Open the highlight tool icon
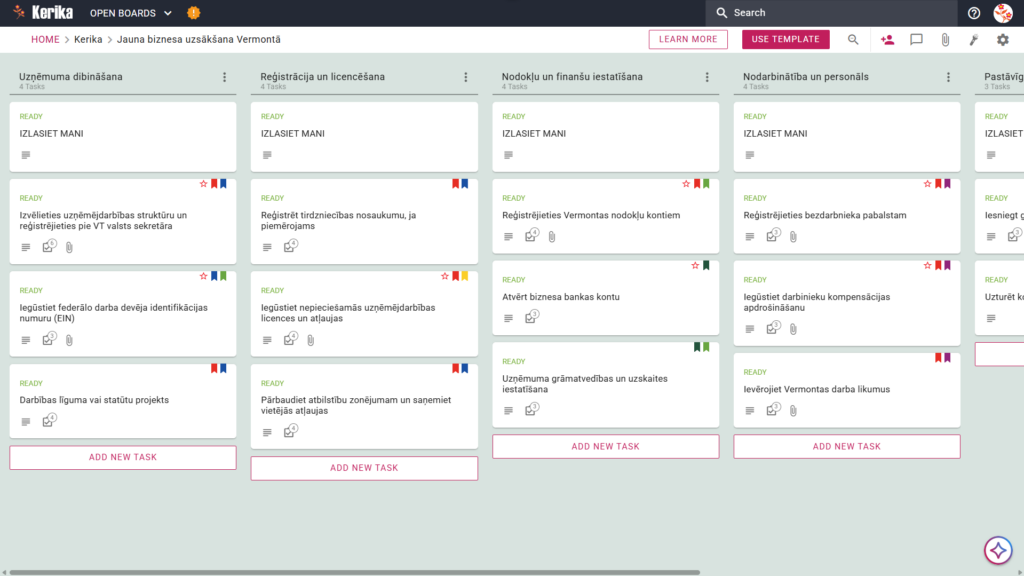 tap(974, 40)
